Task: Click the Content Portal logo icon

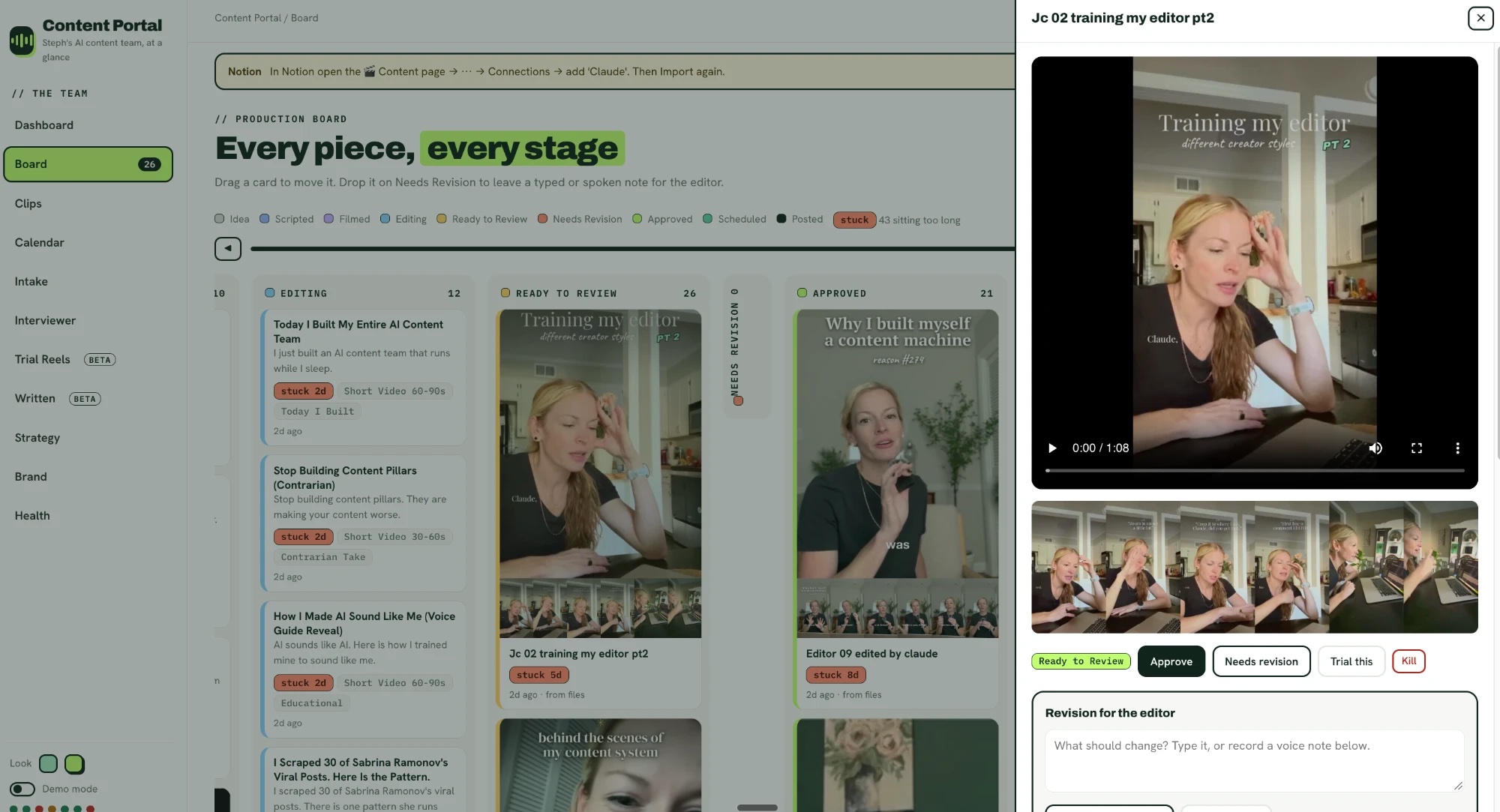Action: tap(22, 40)
